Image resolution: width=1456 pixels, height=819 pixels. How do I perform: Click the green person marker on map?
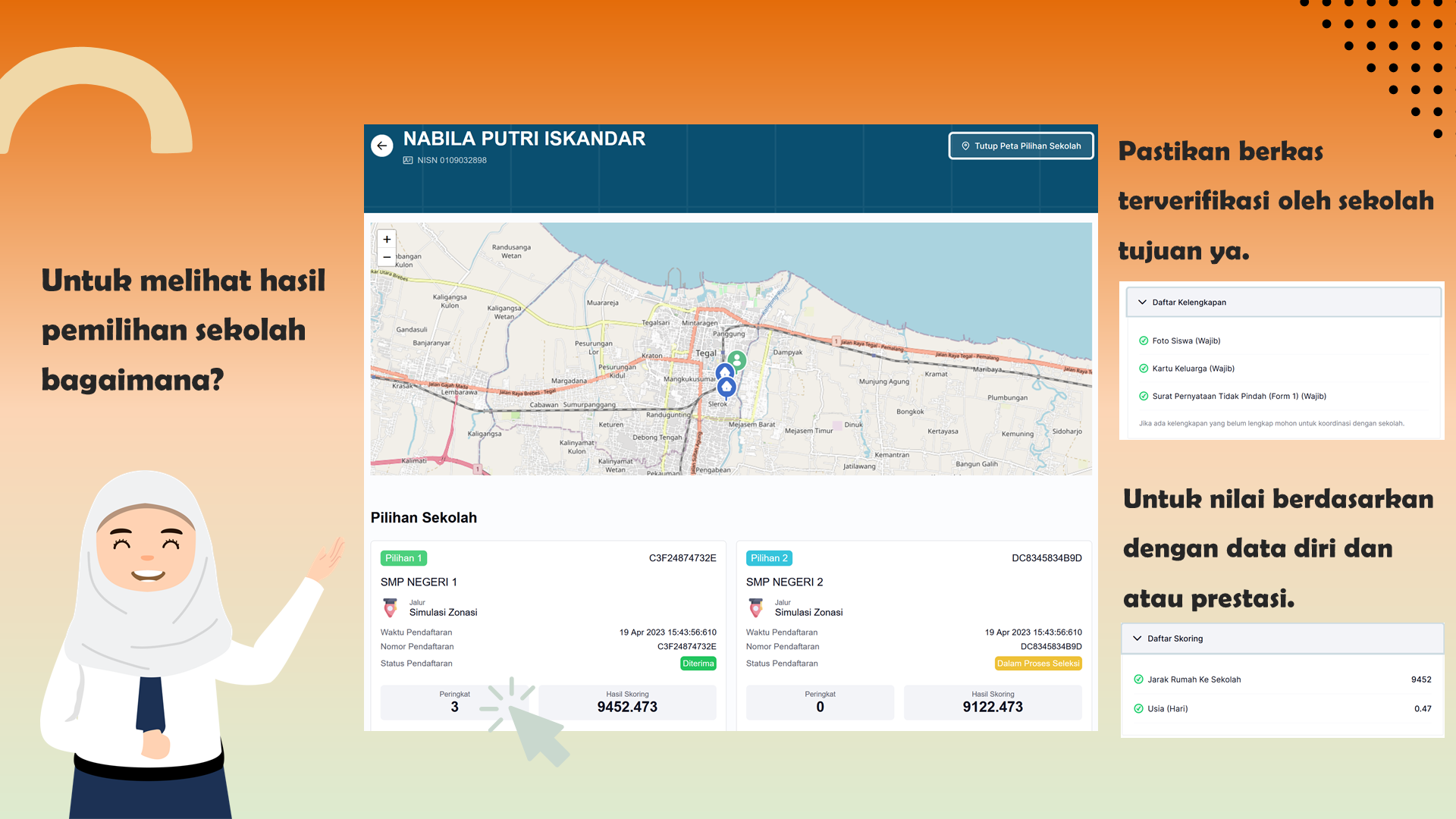click(x=737, y=361)
